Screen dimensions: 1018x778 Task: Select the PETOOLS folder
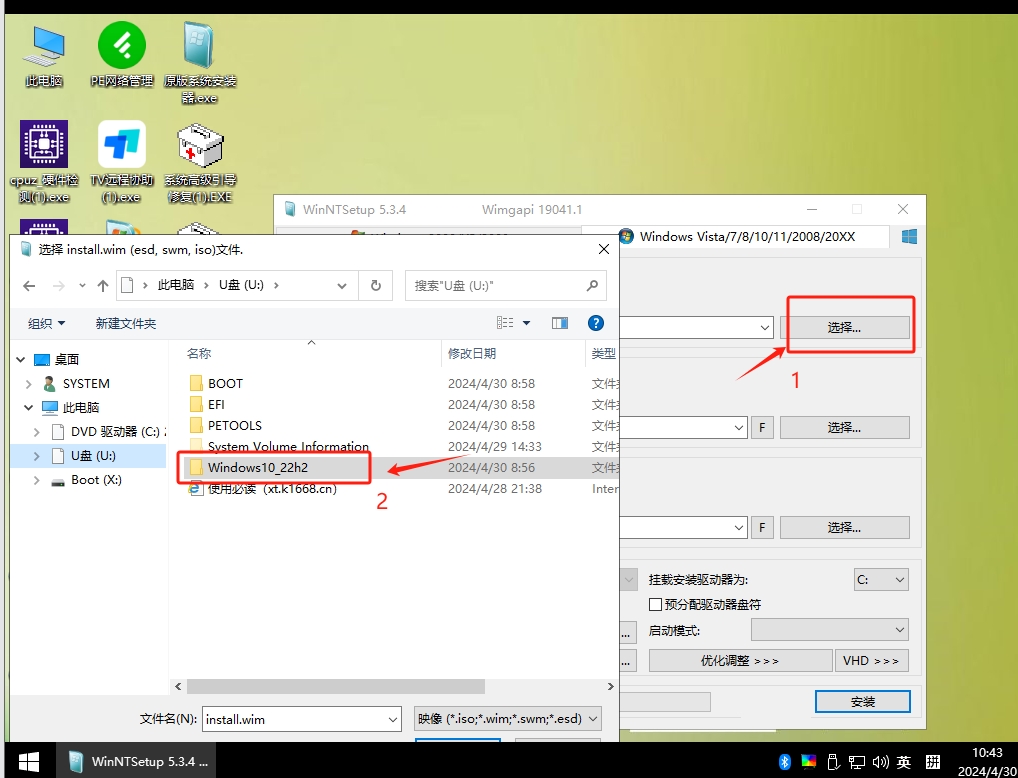click(234, 425)
